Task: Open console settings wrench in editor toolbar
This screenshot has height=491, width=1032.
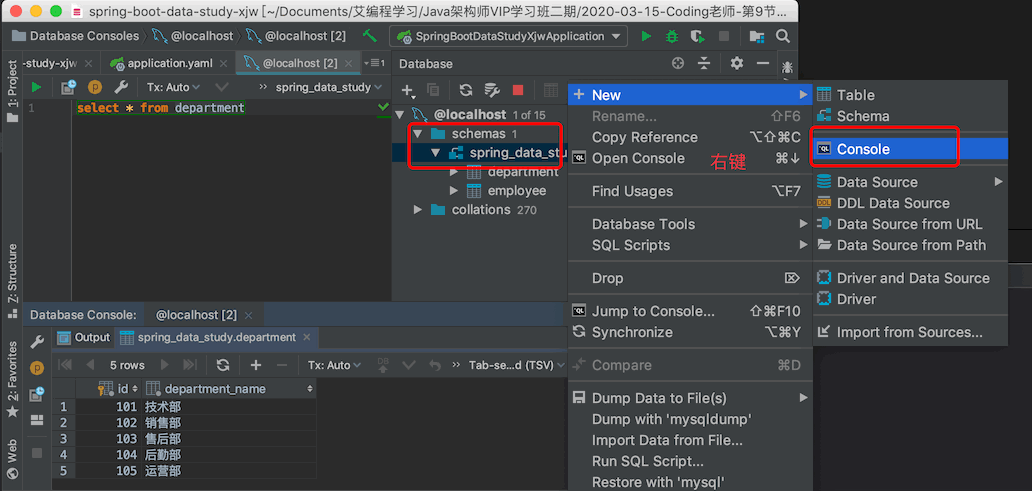Action: click(120, 87)
